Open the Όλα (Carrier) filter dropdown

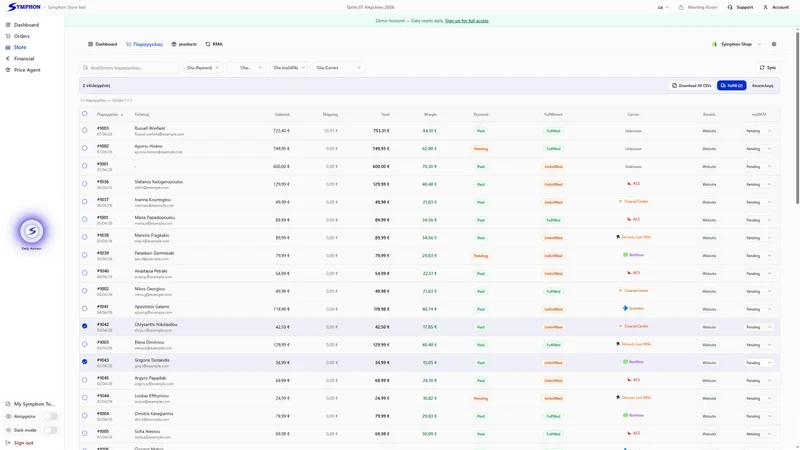click(x=338, y=68)
